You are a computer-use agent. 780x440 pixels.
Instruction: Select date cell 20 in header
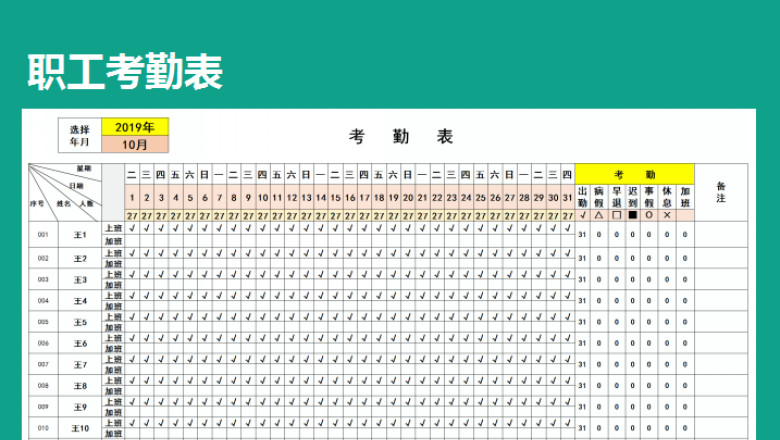[408, 198]
